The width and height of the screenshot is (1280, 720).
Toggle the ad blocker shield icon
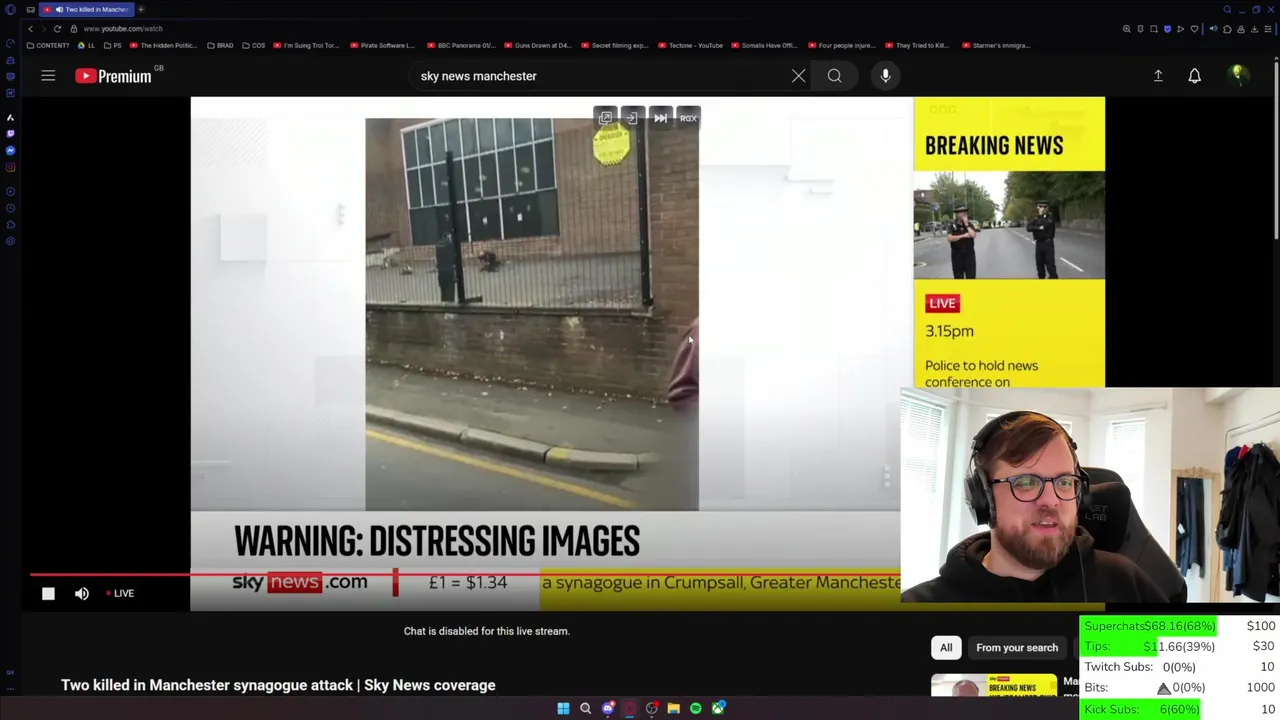tap(1167, 29)
